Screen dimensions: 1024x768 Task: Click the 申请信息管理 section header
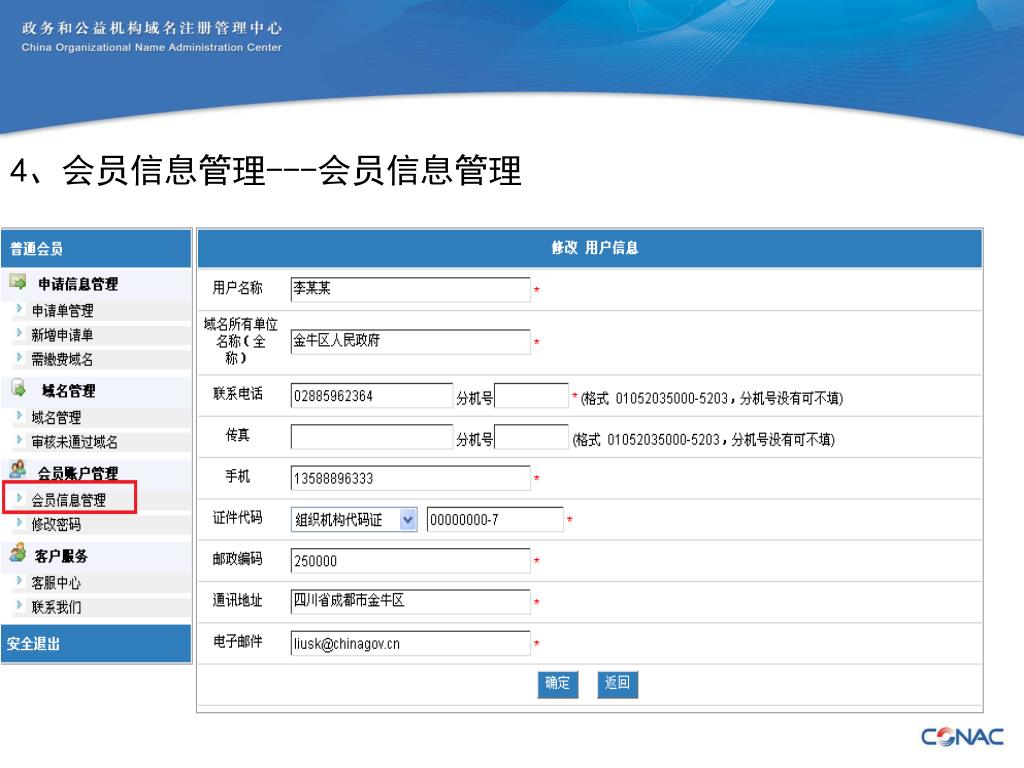tap(78, 284)
